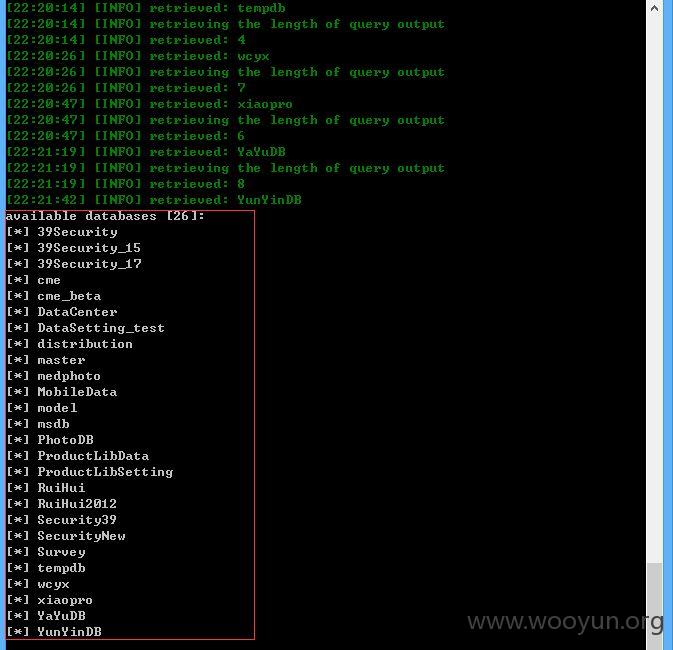
Task: Click the 'RuiHui2012' database entry
Action: (62, 504)
